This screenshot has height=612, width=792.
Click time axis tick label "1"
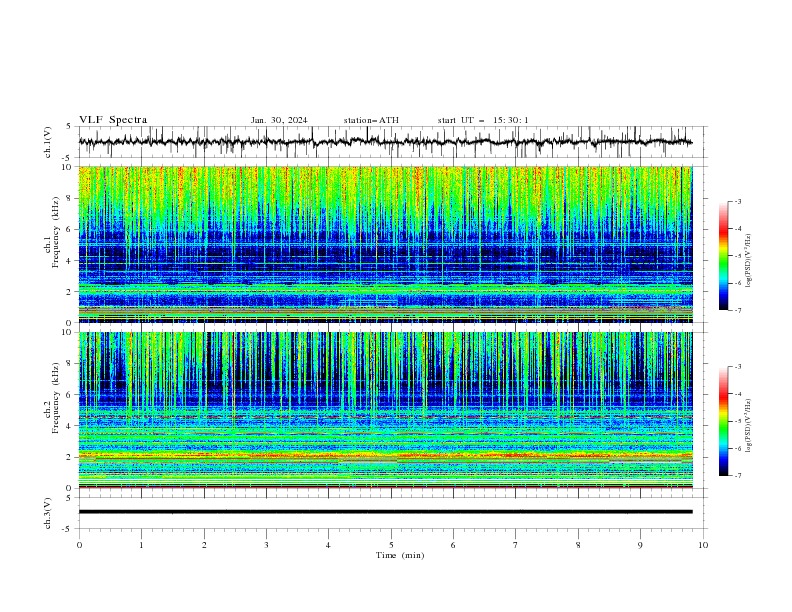tap(141, 545)
